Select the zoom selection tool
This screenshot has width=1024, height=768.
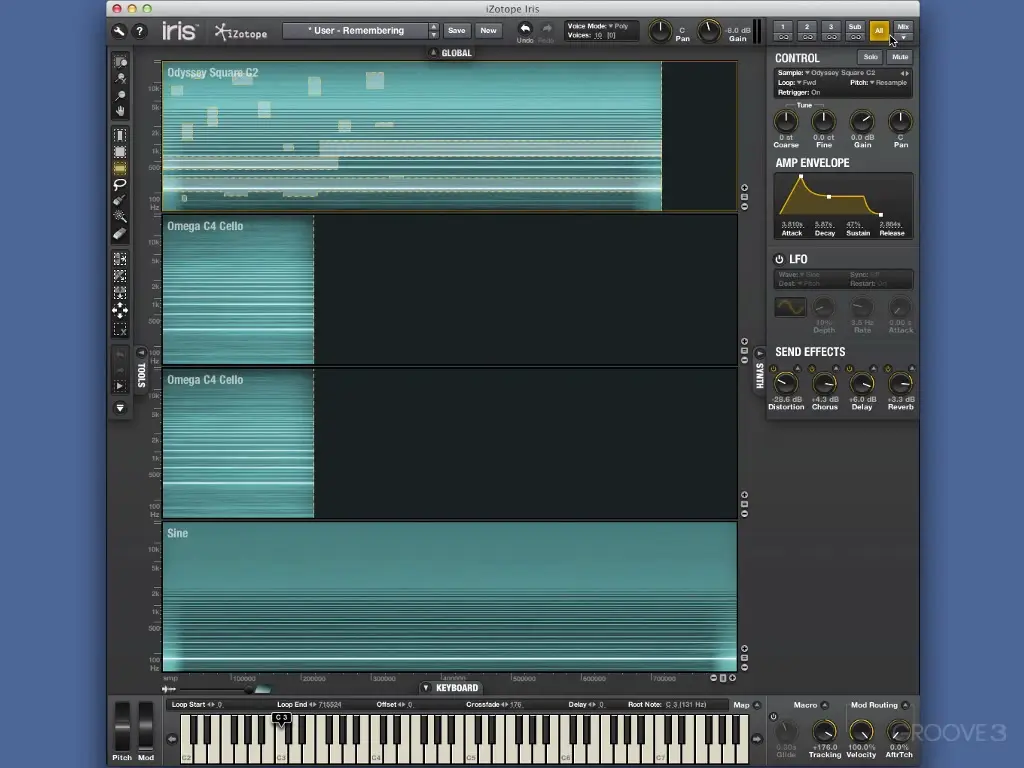click(x=120, y=62)
